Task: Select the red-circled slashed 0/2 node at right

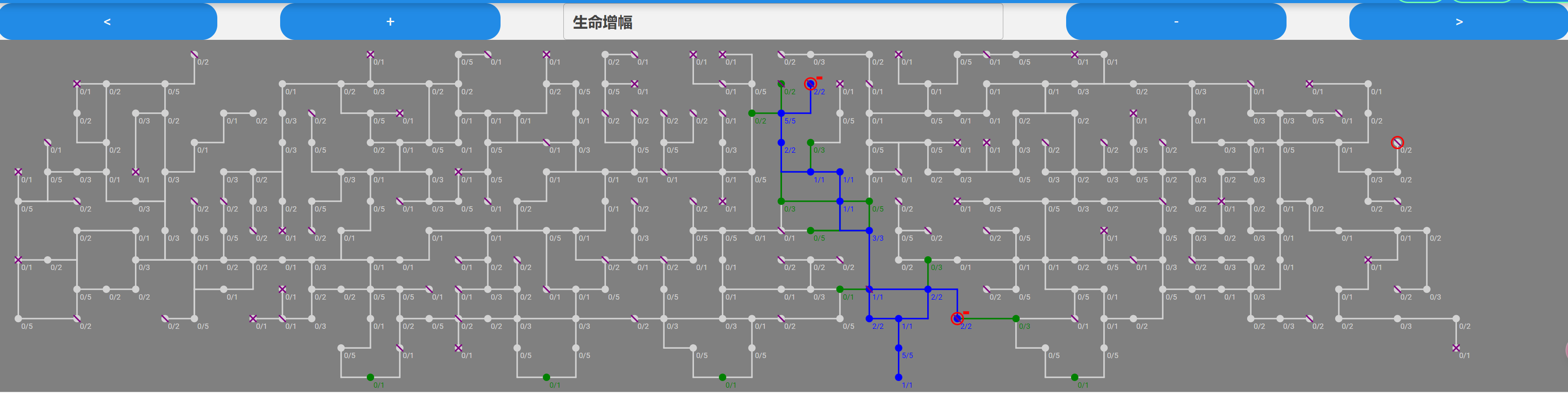Action: click(x=1397, y=143)
